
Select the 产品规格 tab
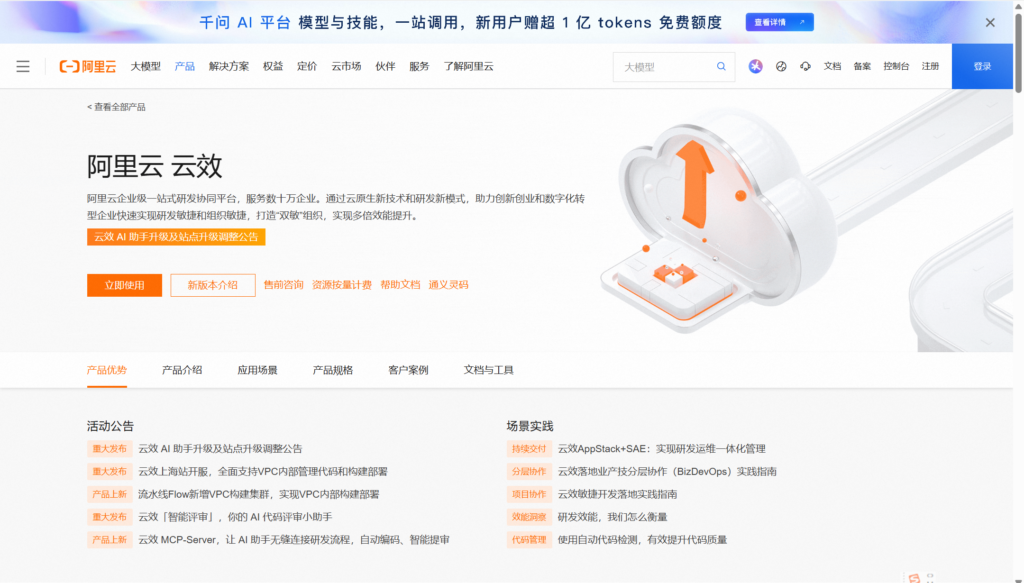click(333, 370)
